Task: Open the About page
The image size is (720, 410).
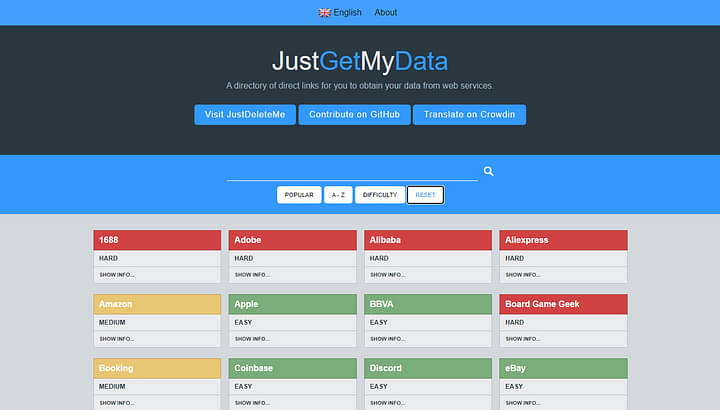Action: point(385,12)
